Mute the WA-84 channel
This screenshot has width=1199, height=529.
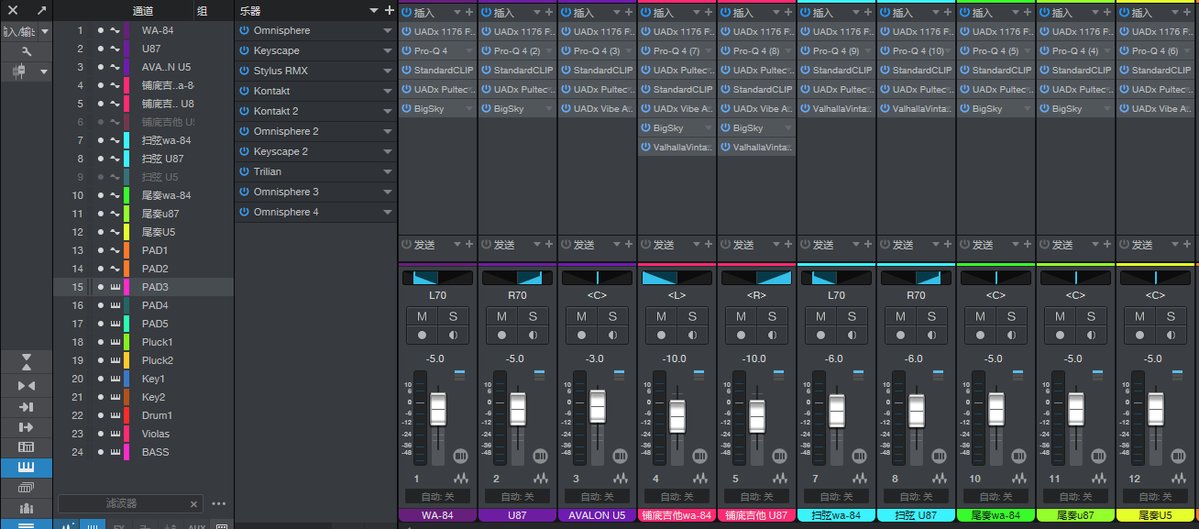pos(422,316)
